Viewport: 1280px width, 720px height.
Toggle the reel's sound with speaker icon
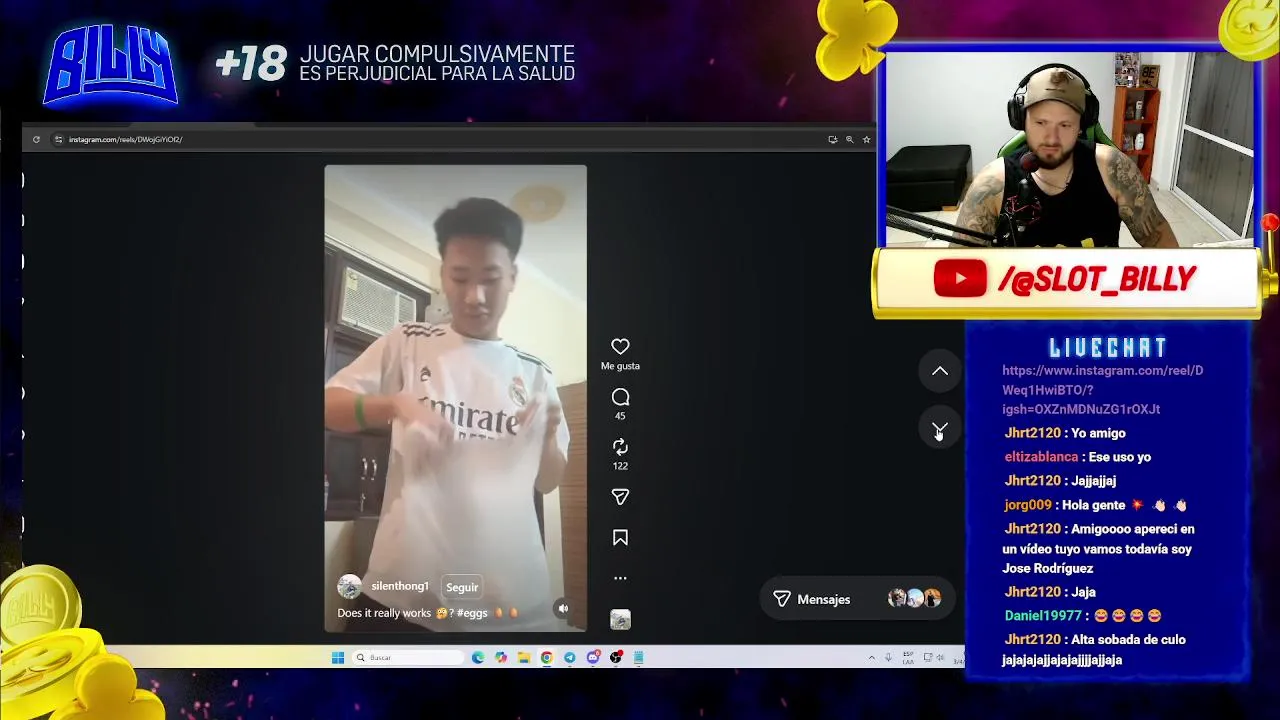pos(563,608)
